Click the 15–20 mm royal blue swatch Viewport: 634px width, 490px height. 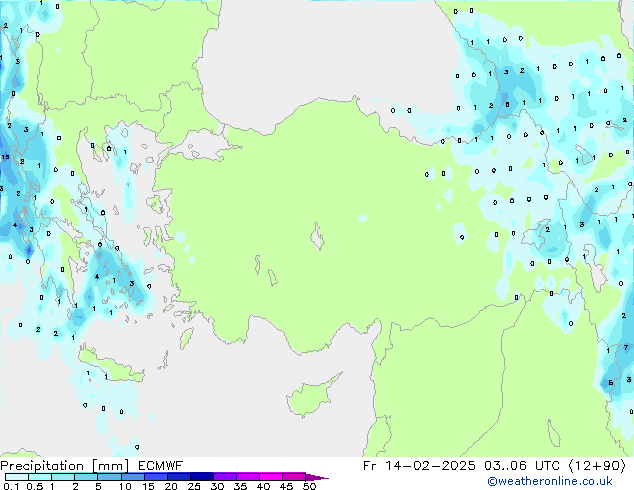coord(156,477)
